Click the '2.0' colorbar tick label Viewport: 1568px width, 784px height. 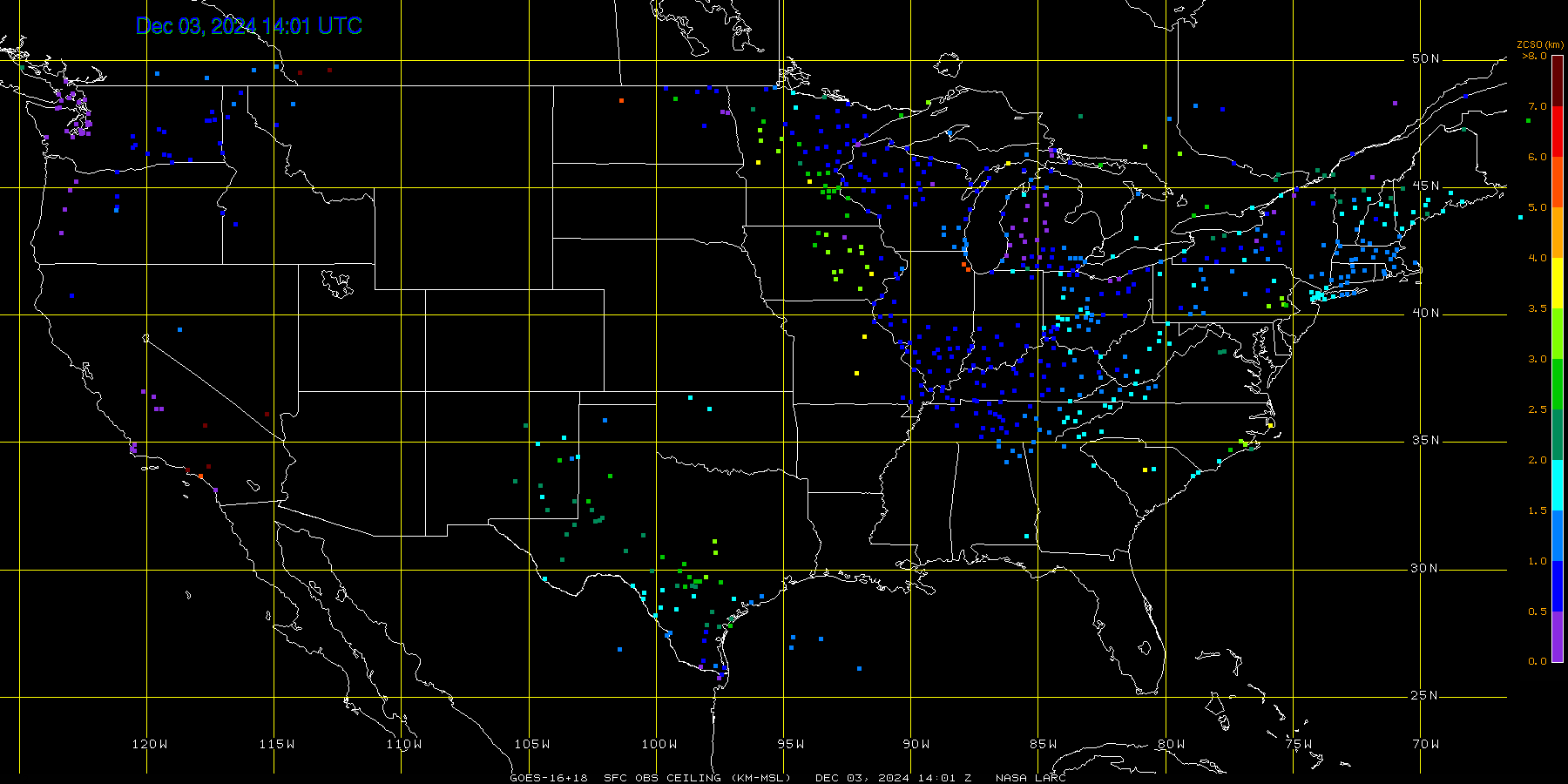[1538, 460]
